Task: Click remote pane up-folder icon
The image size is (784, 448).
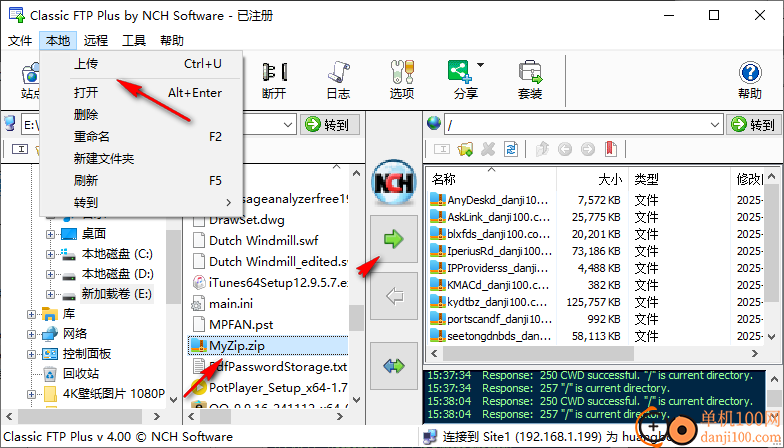Action: pyautogui.click(x=542, y=149)
